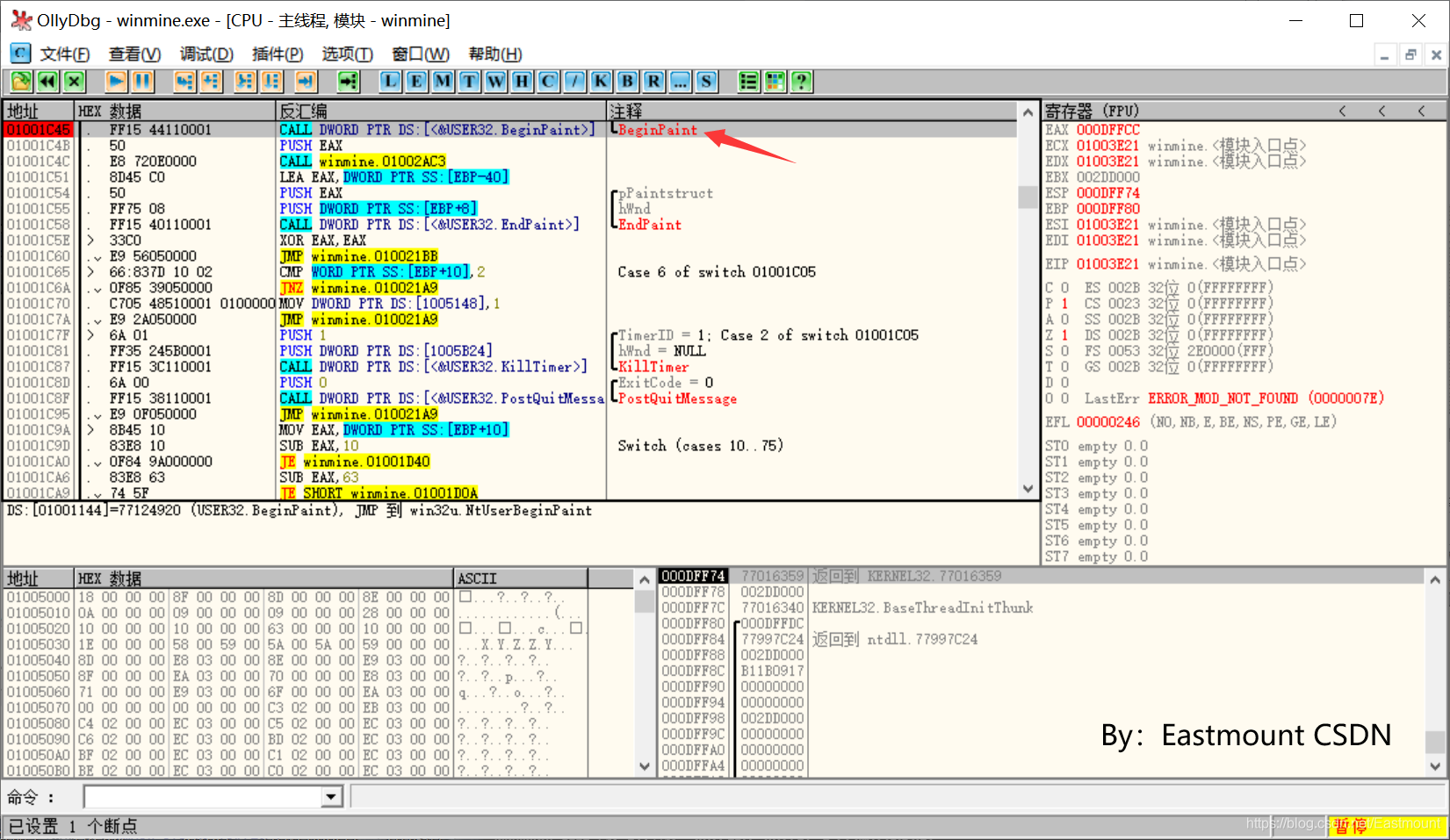Open the 调试(D) debug menu
Image resolution: width=1450 pixels, height=840 pixels.
tap(206, 54)
